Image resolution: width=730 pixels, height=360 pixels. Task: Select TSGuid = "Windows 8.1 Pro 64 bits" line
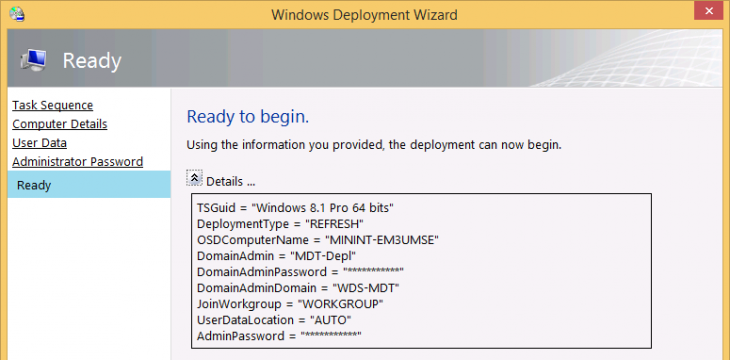295,208
